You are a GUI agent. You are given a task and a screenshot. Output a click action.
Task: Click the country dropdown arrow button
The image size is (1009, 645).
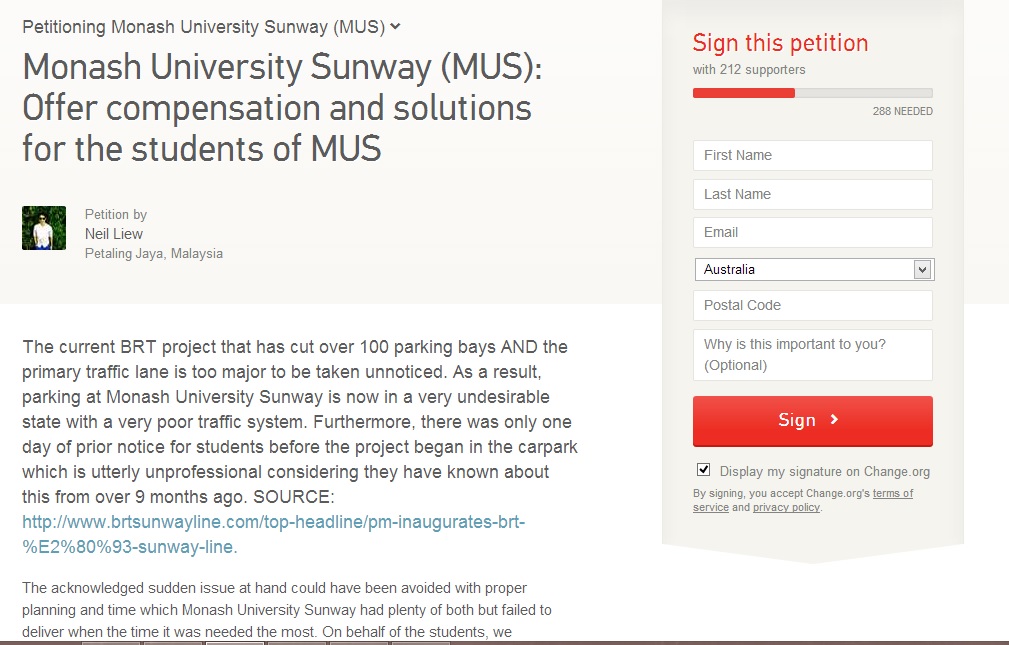coord(922,270)
